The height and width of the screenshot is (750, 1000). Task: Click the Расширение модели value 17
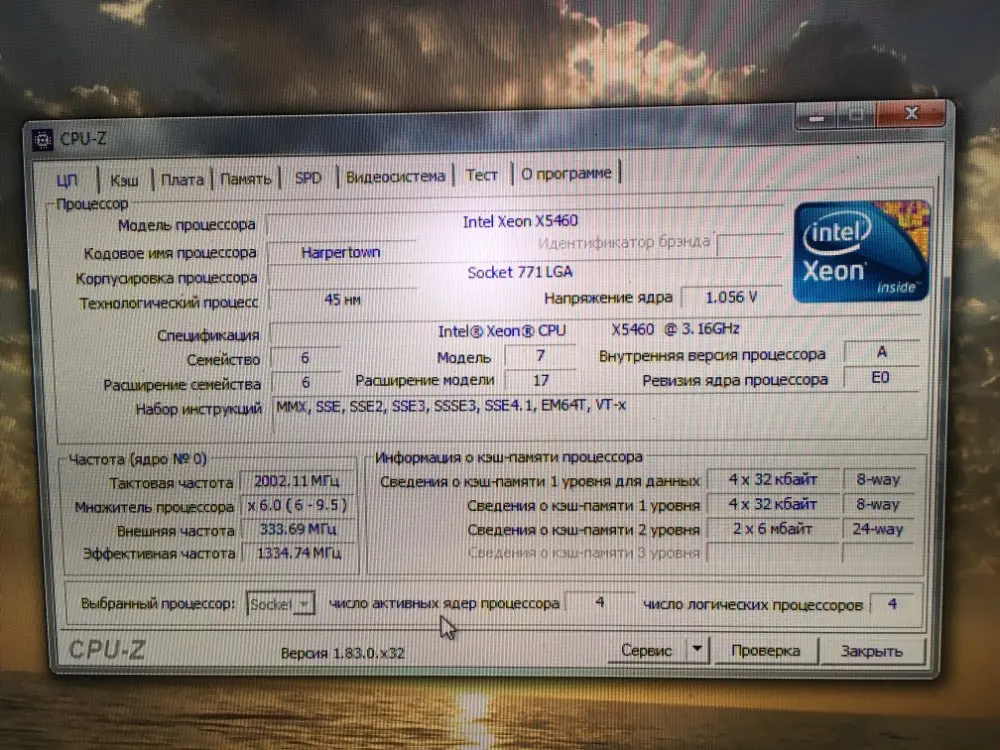click(540, 381)
